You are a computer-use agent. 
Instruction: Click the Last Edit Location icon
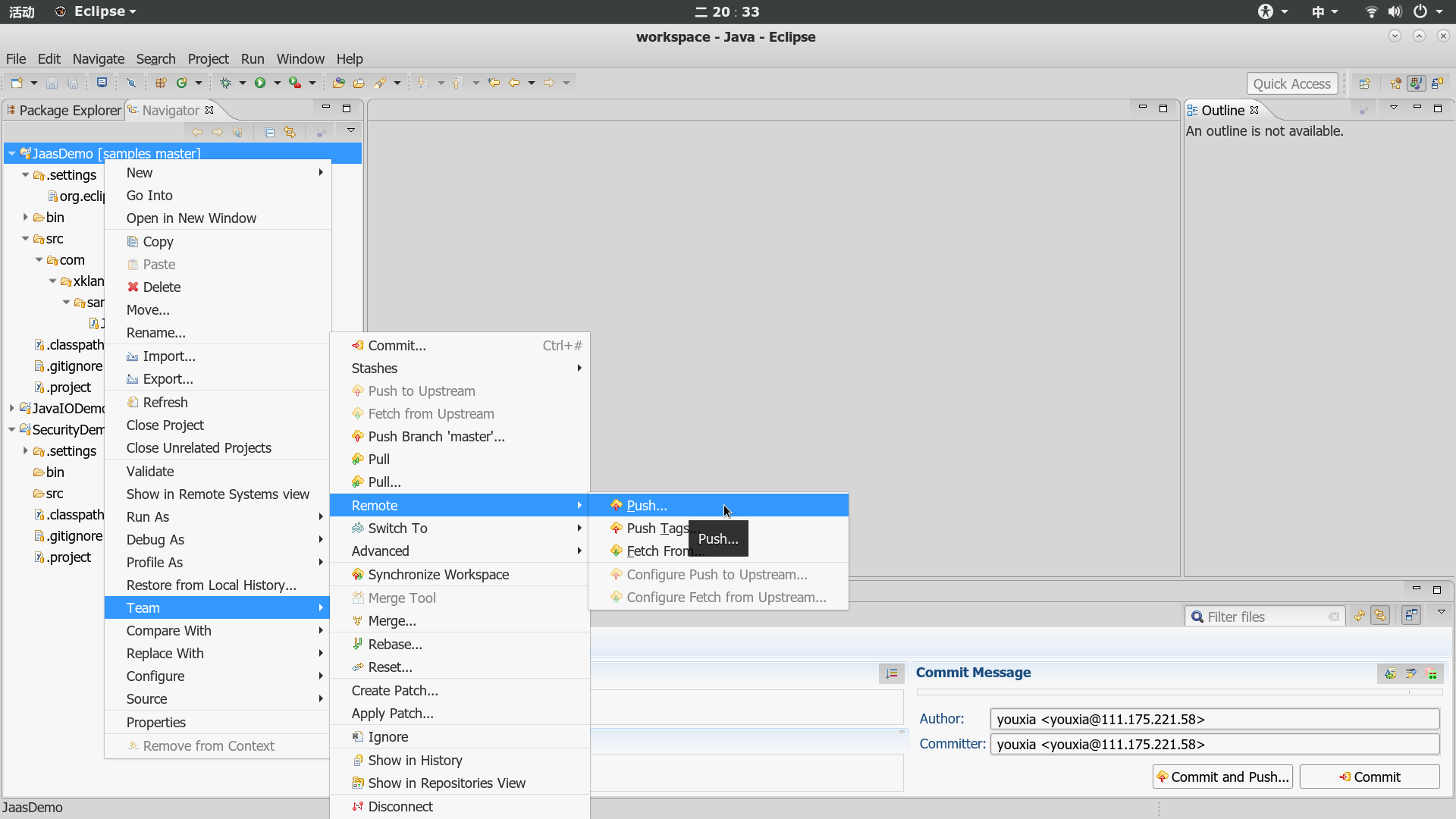[494, 83]
